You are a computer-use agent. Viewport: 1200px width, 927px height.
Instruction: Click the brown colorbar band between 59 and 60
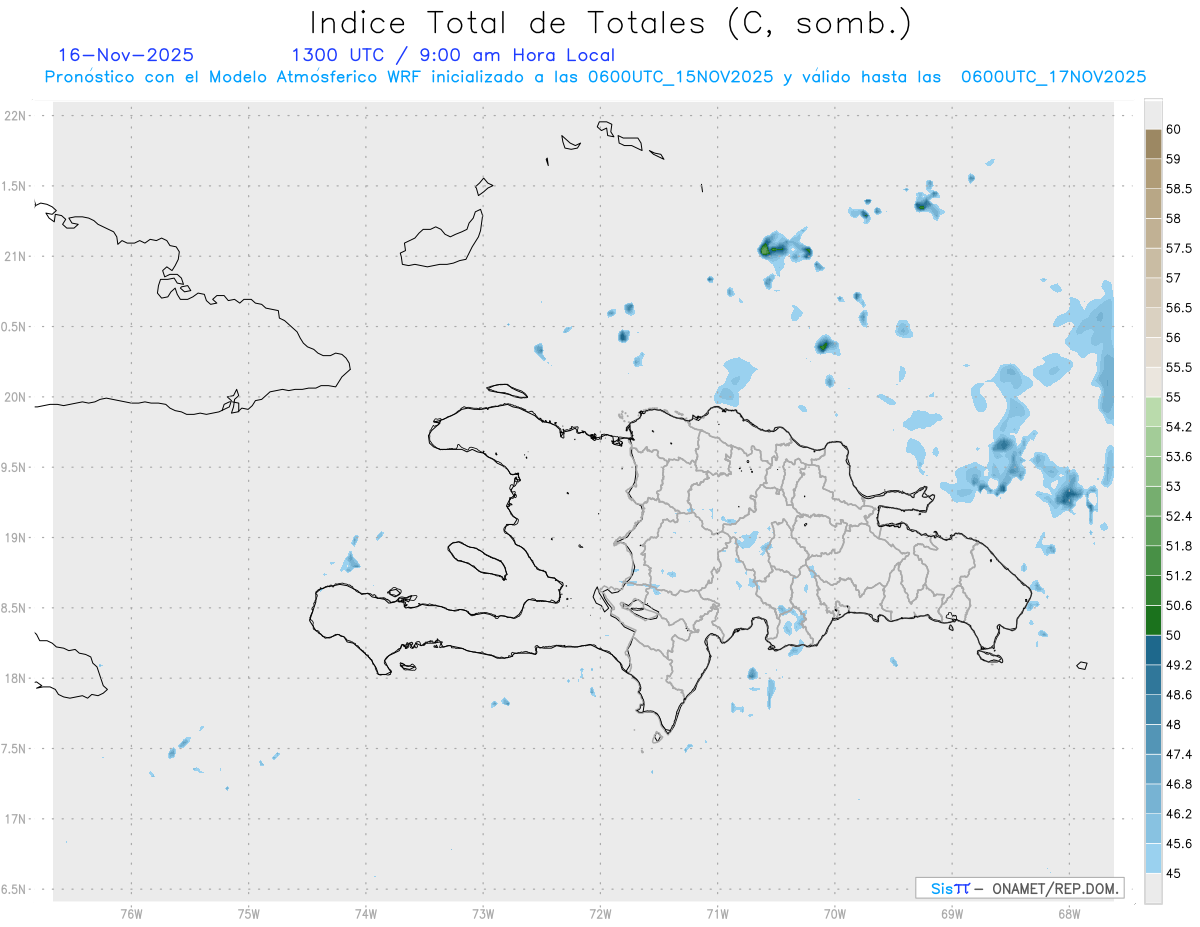(x=1153, y=144)
